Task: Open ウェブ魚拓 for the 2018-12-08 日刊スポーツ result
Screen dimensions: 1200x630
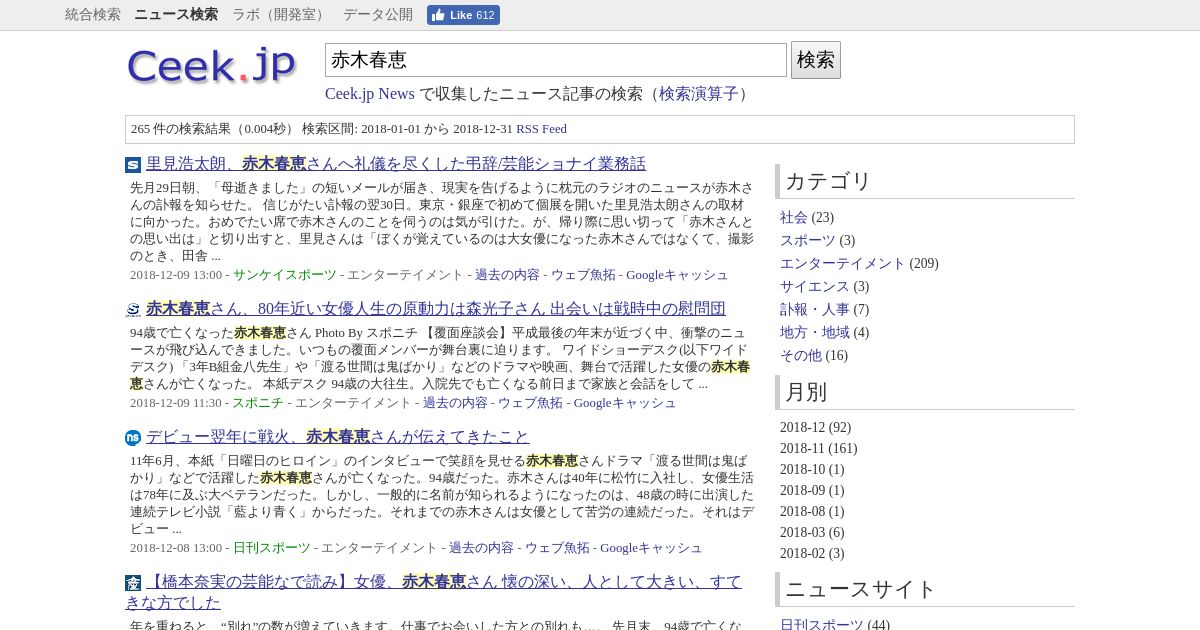Action: (x=557, y=548)
